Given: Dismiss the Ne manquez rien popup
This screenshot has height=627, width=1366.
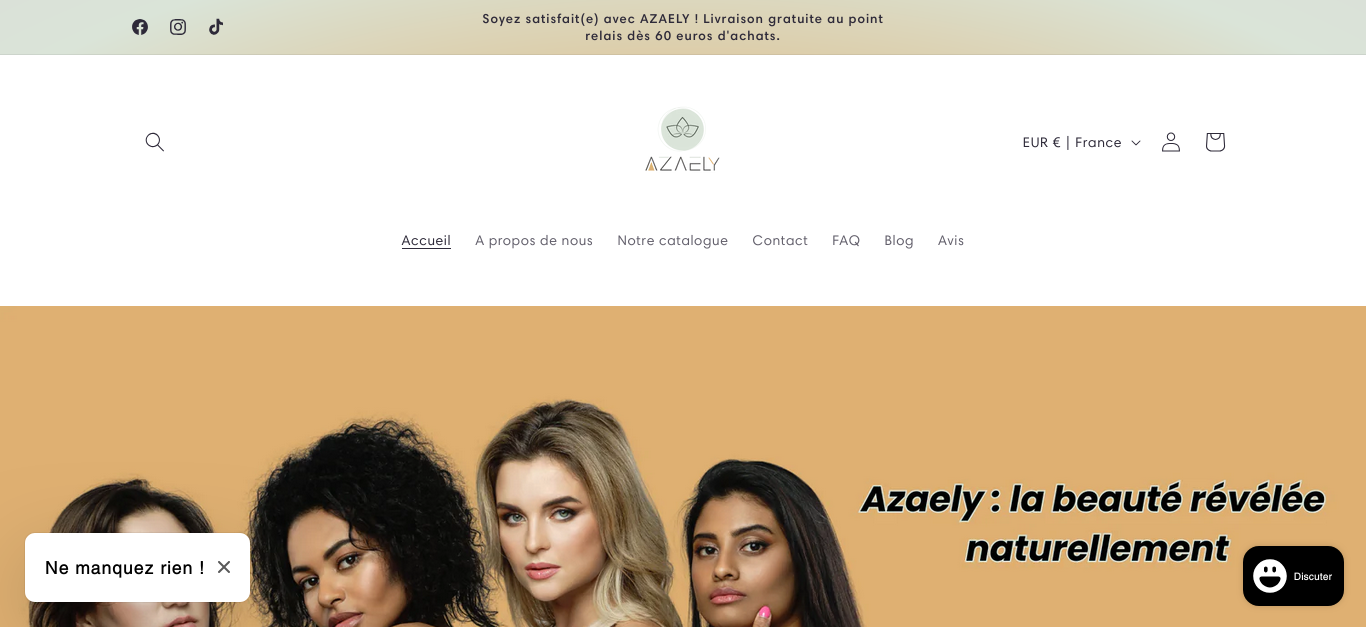Looking at the screenshot, I should pyautogui.click(x=224, y=567).
